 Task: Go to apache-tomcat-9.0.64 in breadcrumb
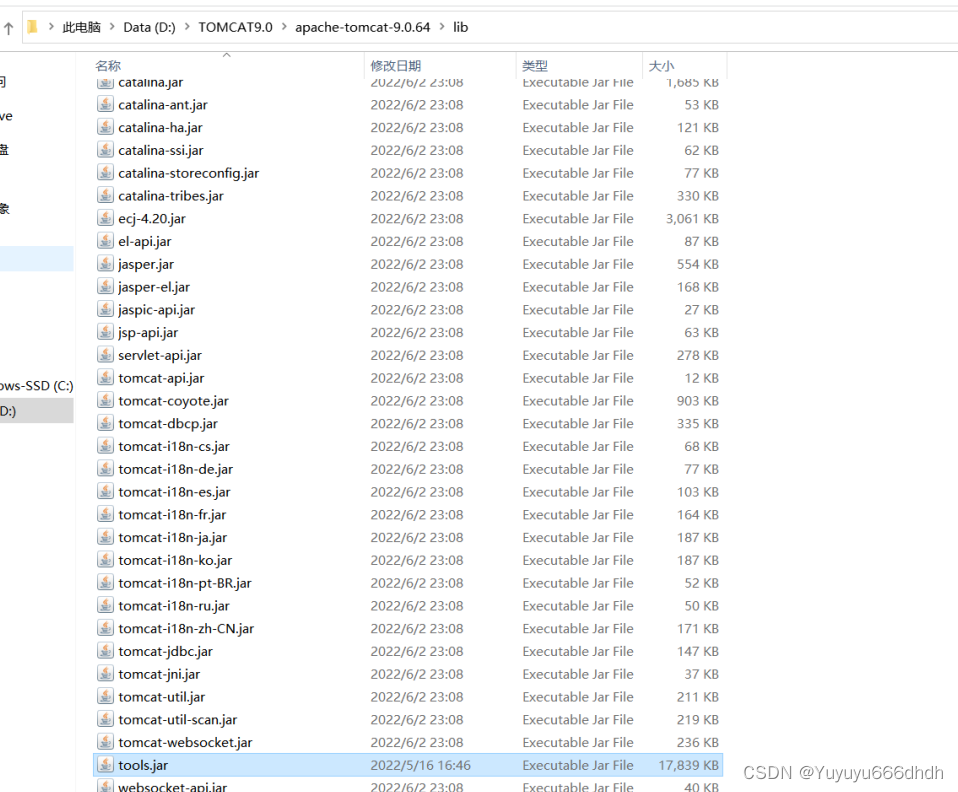point(362,27)
